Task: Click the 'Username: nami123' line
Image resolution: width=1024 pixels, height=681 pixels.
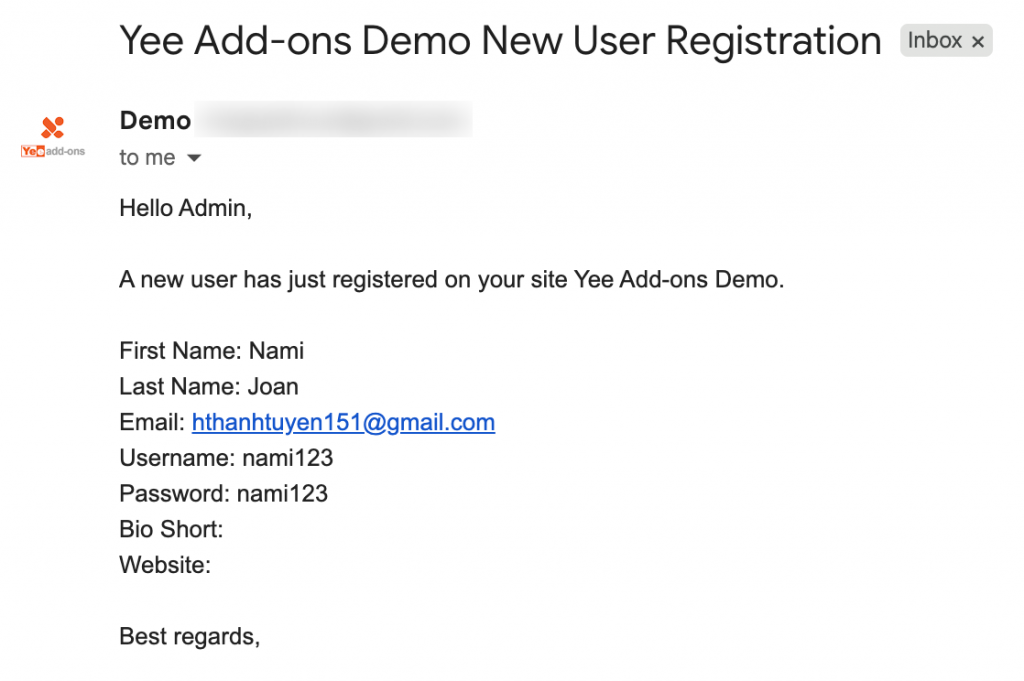Action: tap(226, 458)
